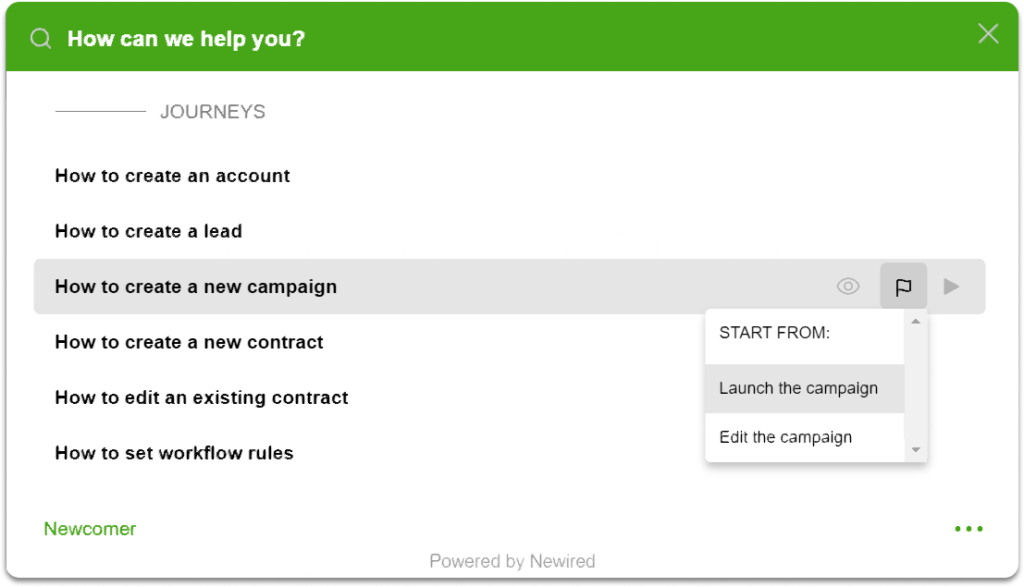This screenshot has width=1024, height=587.
Task: Open the three-dots more options menu
Action: pos(968,529)
